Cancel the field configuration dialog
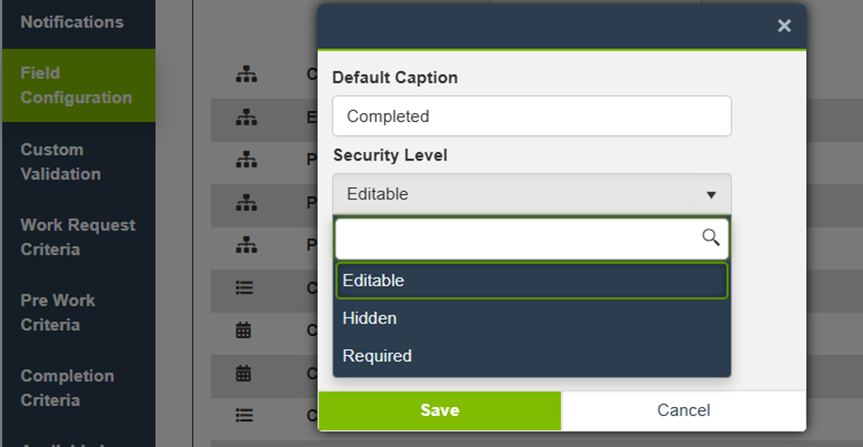Image resolution: width=863 pixels, height=447 pixels. (x=683, y=410)
